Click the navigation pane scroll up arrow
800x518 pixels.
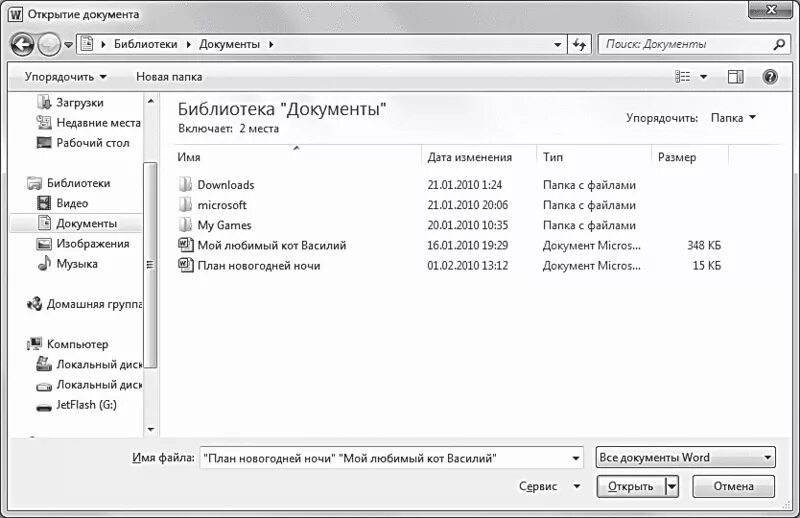point(151,101)
